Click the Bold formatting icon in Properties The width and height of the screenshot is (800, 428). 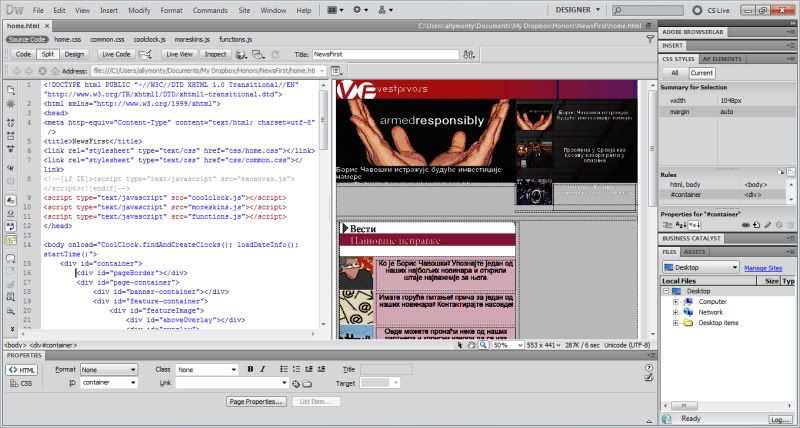click(x=249, y=370)
